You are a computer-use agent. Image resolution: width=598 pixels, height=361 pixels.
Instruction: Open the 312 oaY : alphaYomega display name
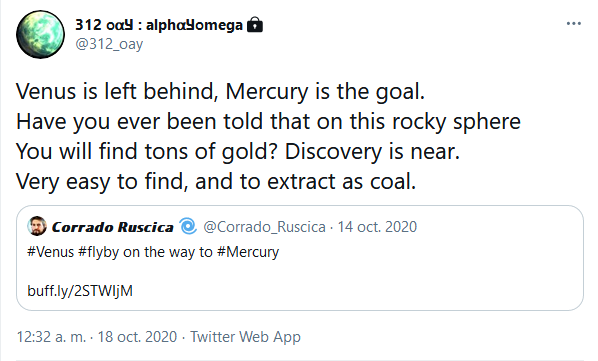[159, 25]
